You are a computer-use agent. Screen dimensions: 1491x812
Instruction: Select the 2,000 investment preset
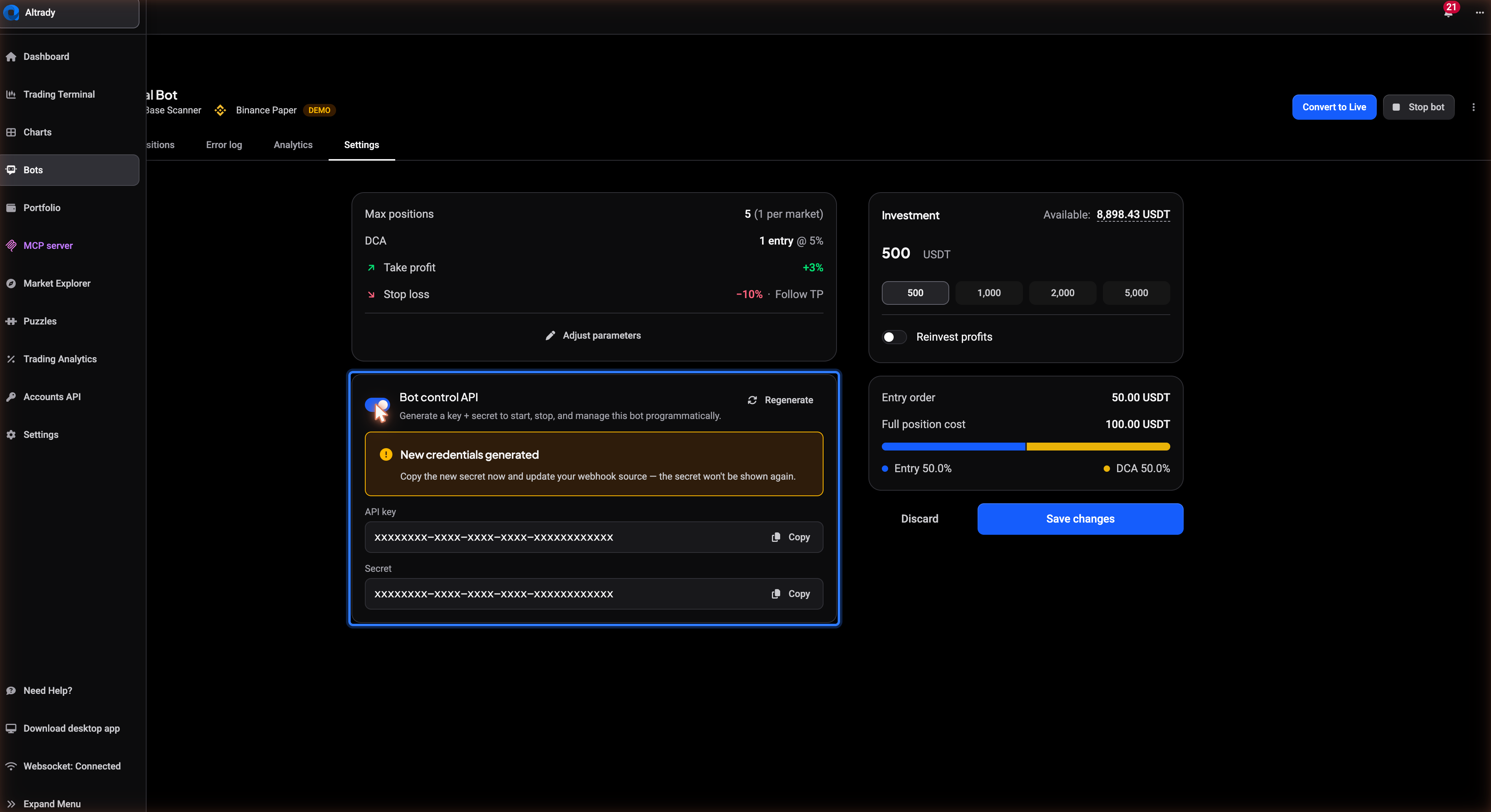[x=1063, y=293]
